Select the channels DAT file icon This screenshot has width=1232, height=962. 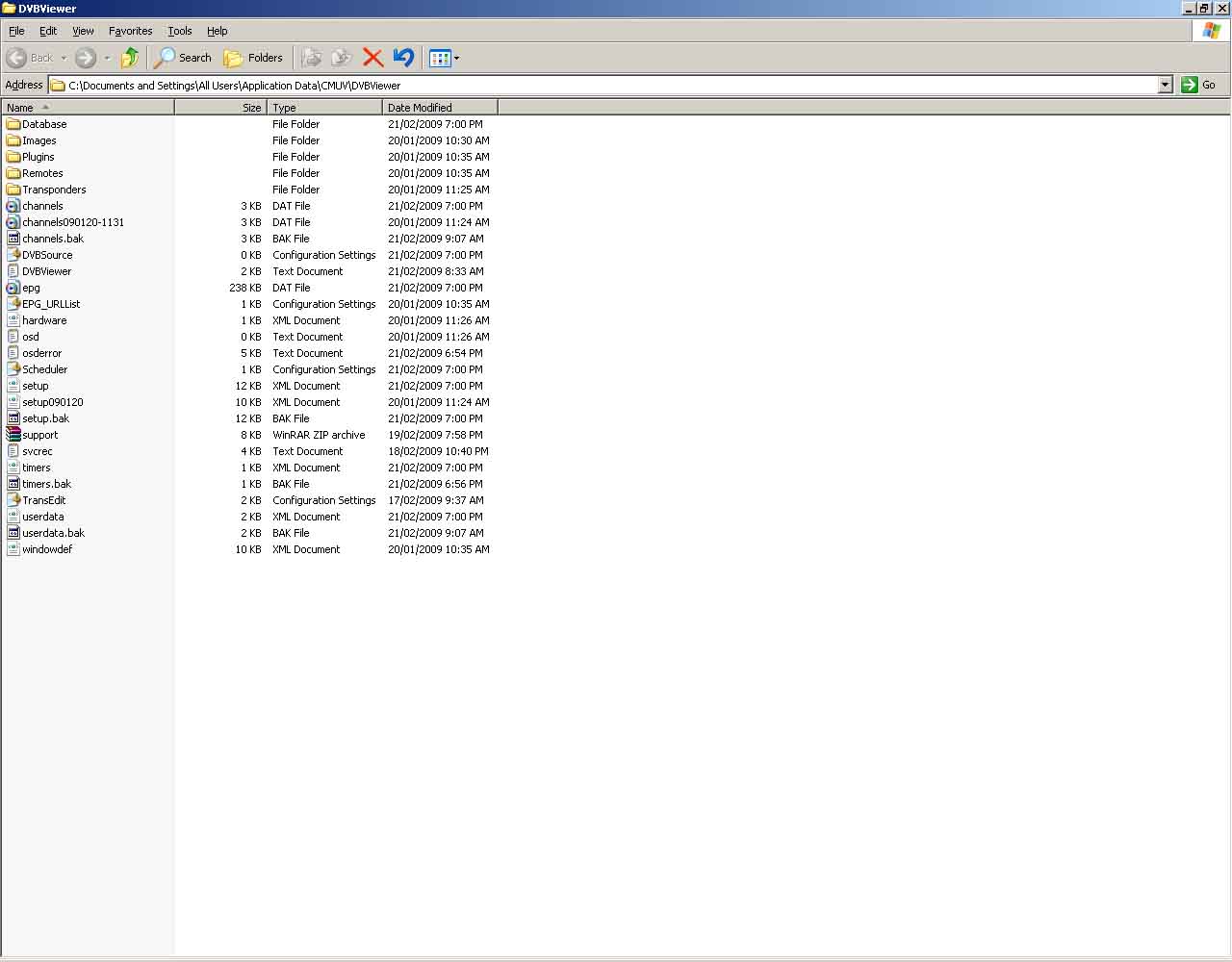click(13, 206)
